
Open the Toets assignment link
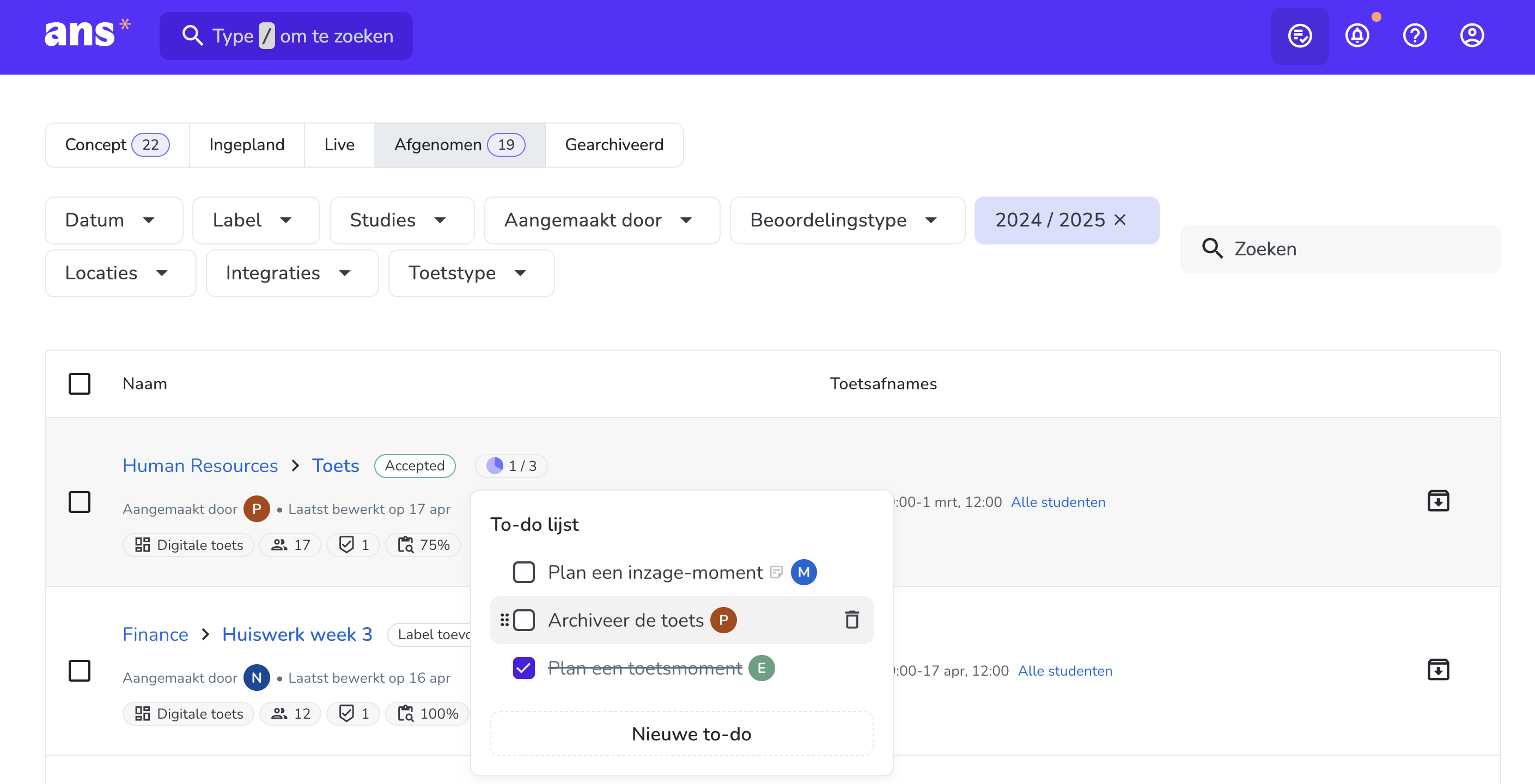336,465
